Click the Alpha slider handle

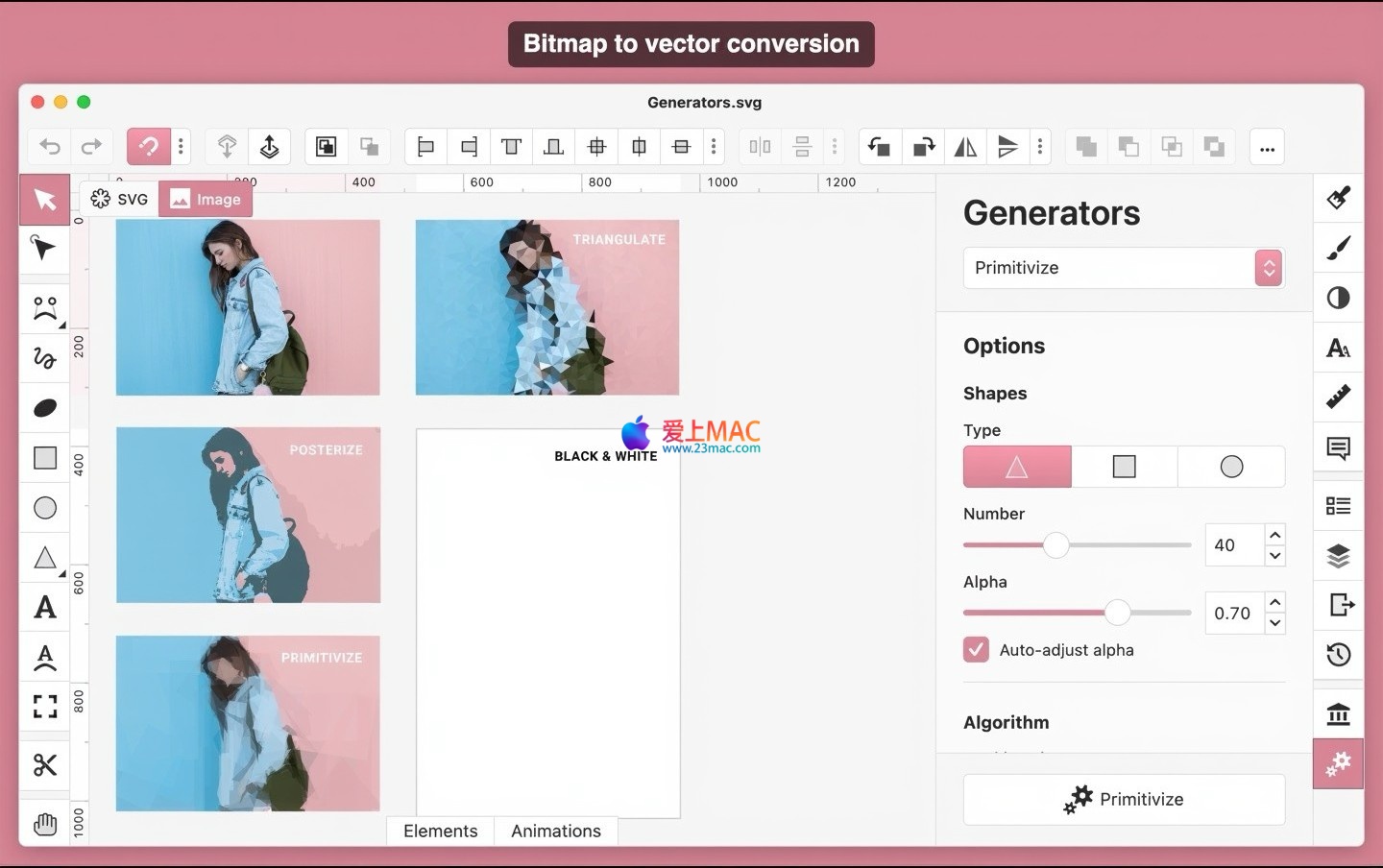click(1117, 613)
